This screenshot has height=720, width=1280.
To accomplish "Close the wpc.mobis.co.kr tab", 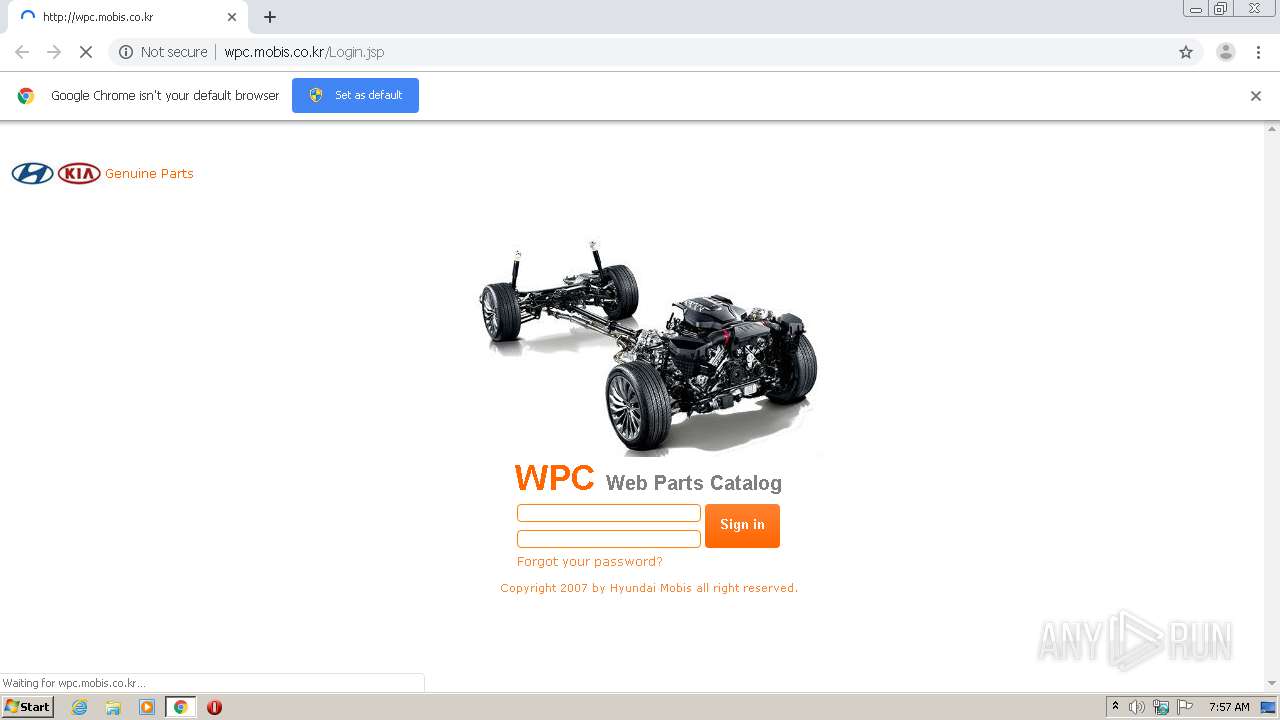I will pos(232,17).
